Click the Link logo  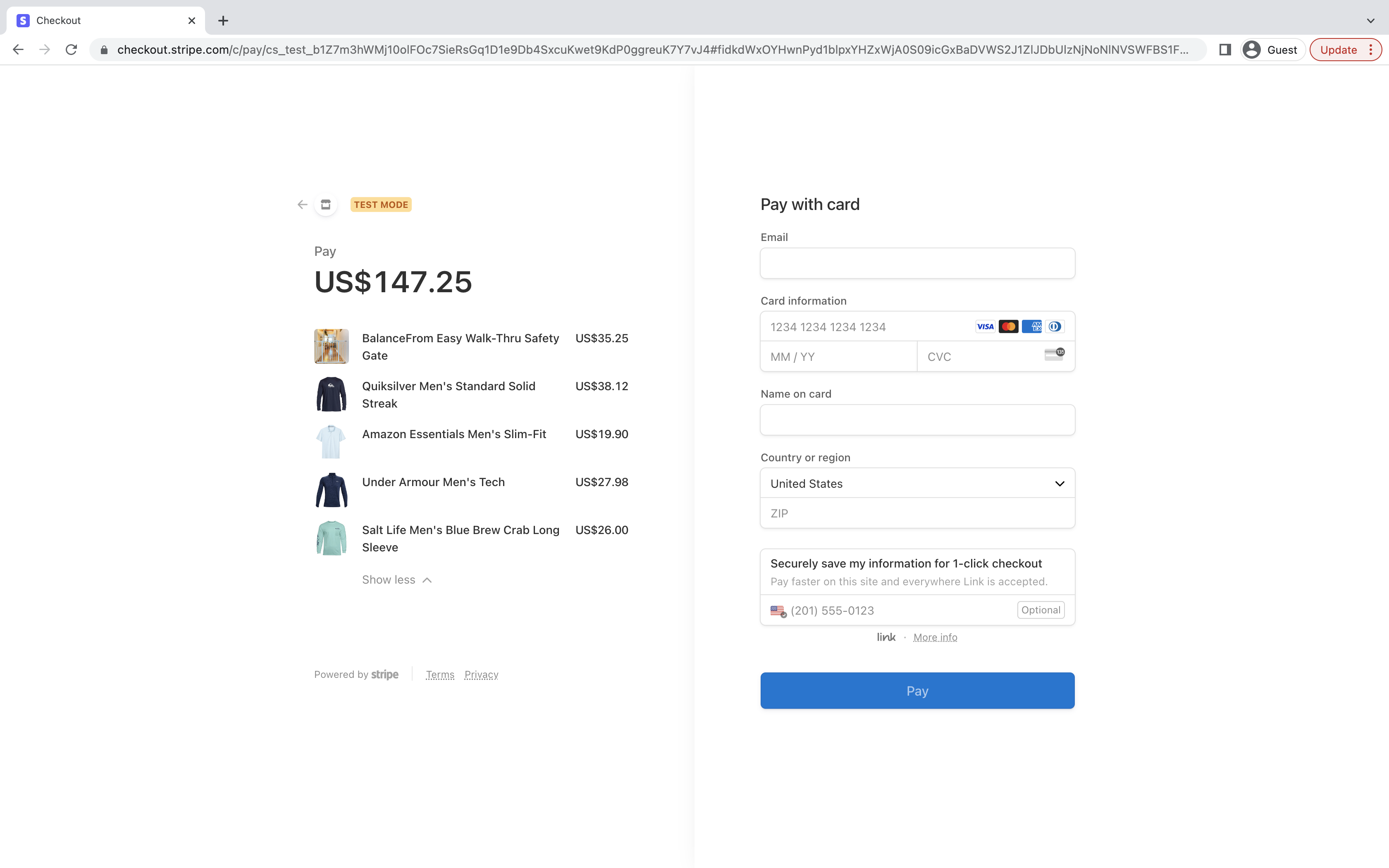pyautogui.click(x=885, y=637)
